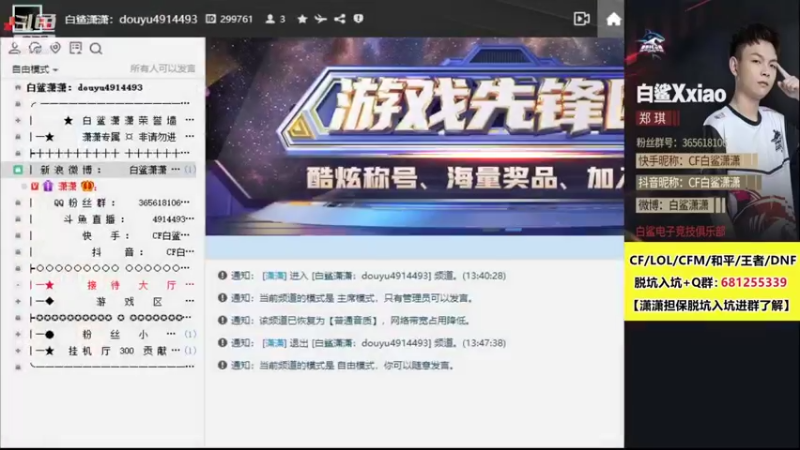Expand the 粉丝小 channel group
Screen dimensions: 800x450
click(18, 335)
